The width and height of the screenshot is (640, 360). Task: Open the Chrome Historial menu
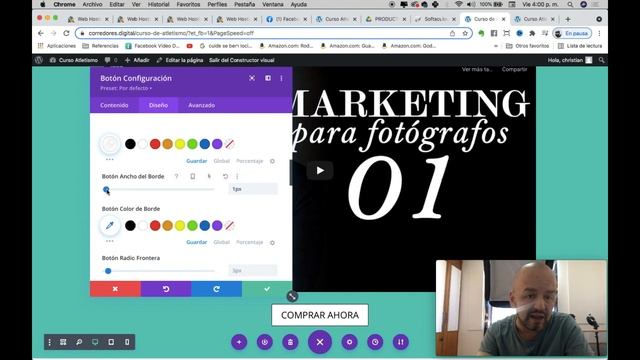point(158,4)
